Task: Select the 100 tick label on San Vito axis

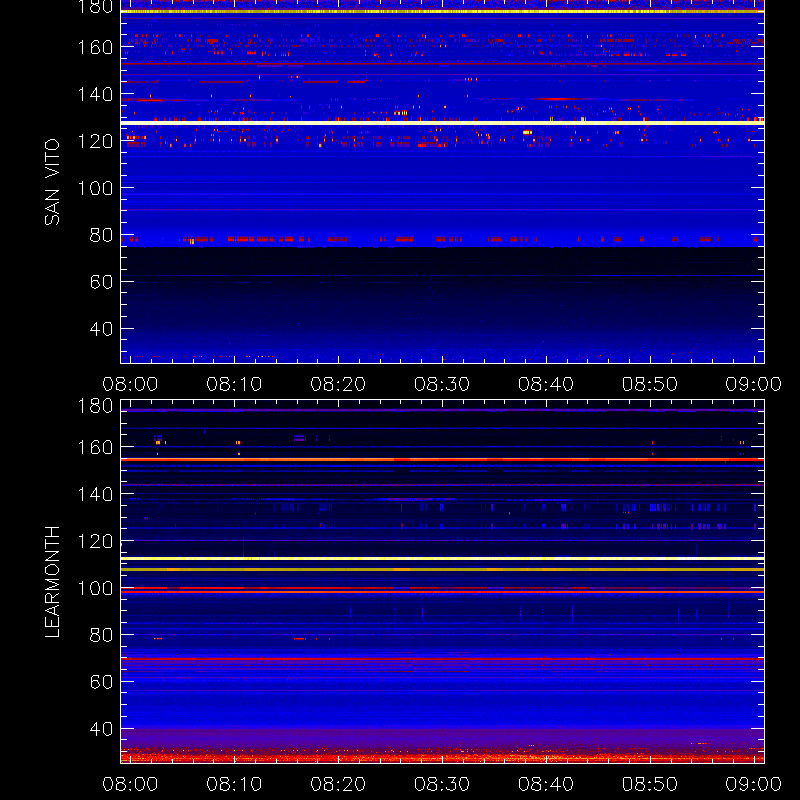Action: [95, 188]
